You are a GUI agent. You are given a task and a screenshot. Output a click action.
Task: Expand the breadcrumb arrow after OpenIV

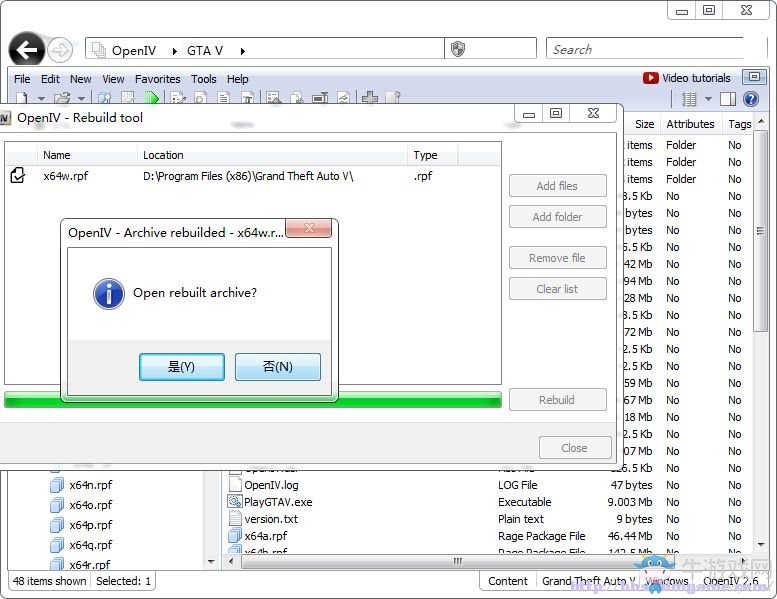coord(174,51)
